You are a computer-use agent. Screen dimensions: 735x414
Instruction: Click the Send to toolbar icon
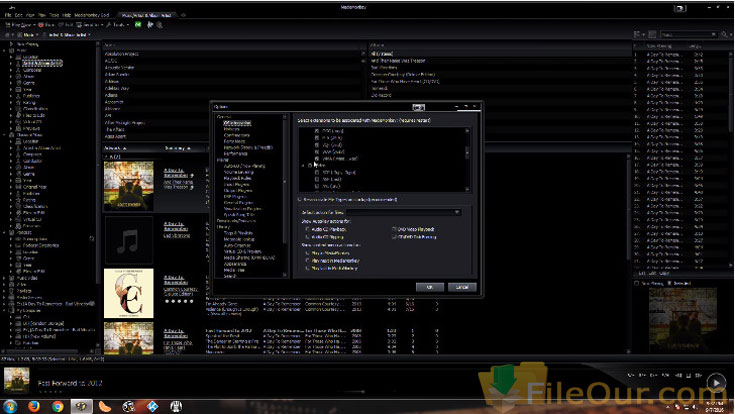(79, 25)
